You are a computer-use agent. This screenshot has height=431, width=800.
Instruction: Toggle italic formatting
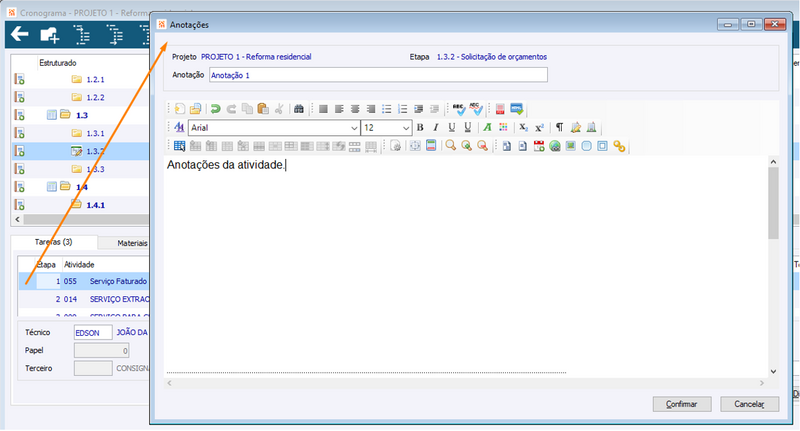(x=436, y=127)
